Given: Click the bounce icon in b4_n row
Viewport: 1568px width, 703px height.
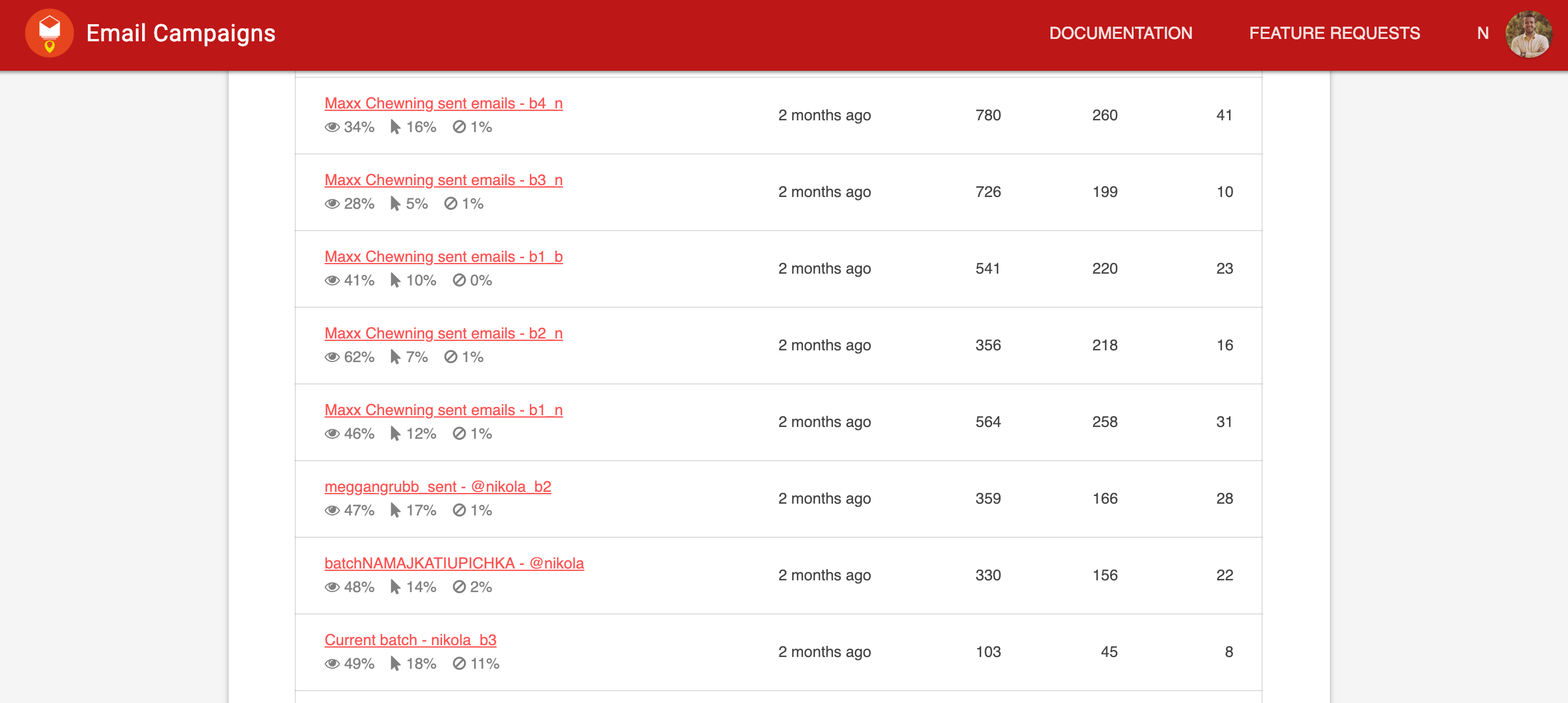Looking at the screenshot, I should (x=459, y=127).
